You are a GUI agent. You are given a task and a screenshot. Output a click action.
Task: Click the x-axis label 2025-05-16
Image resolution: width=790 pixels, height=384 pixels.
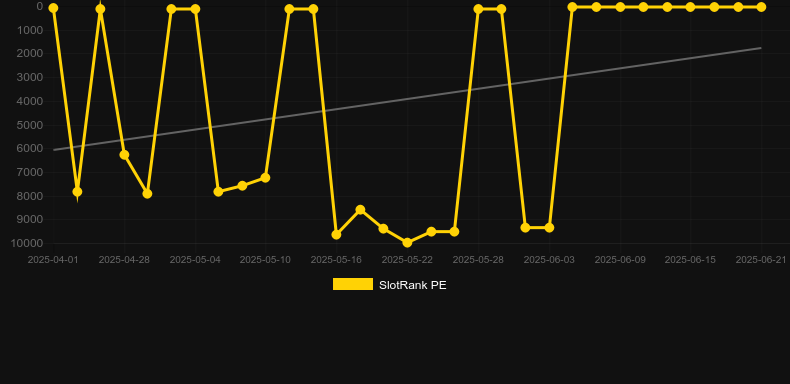tap(336, 260)
